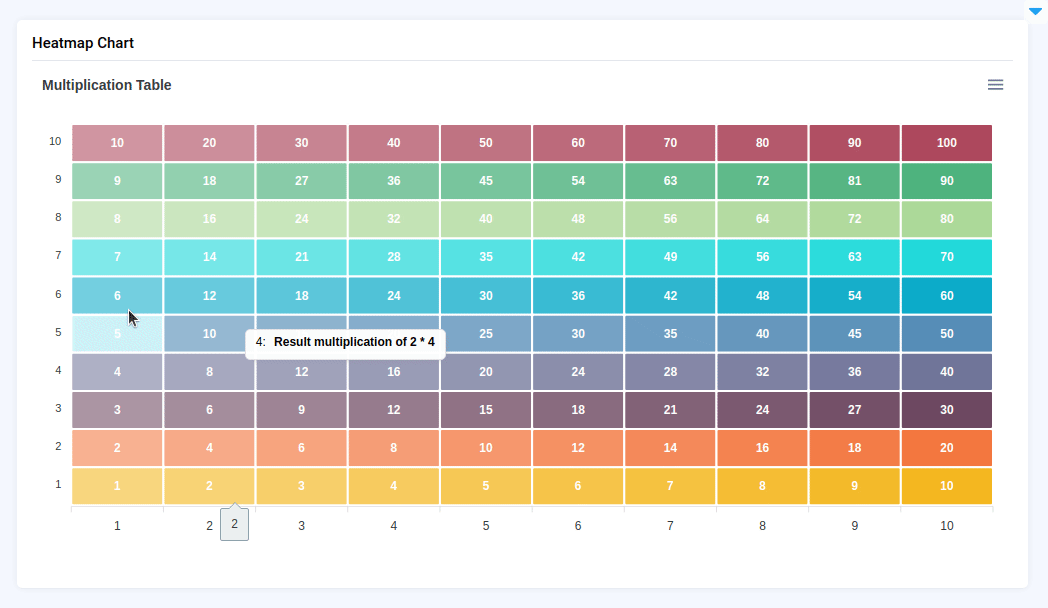Select the blue cell with value 45 in row 5
This screenshot has width=1048, height=608.
click(854, 334)
